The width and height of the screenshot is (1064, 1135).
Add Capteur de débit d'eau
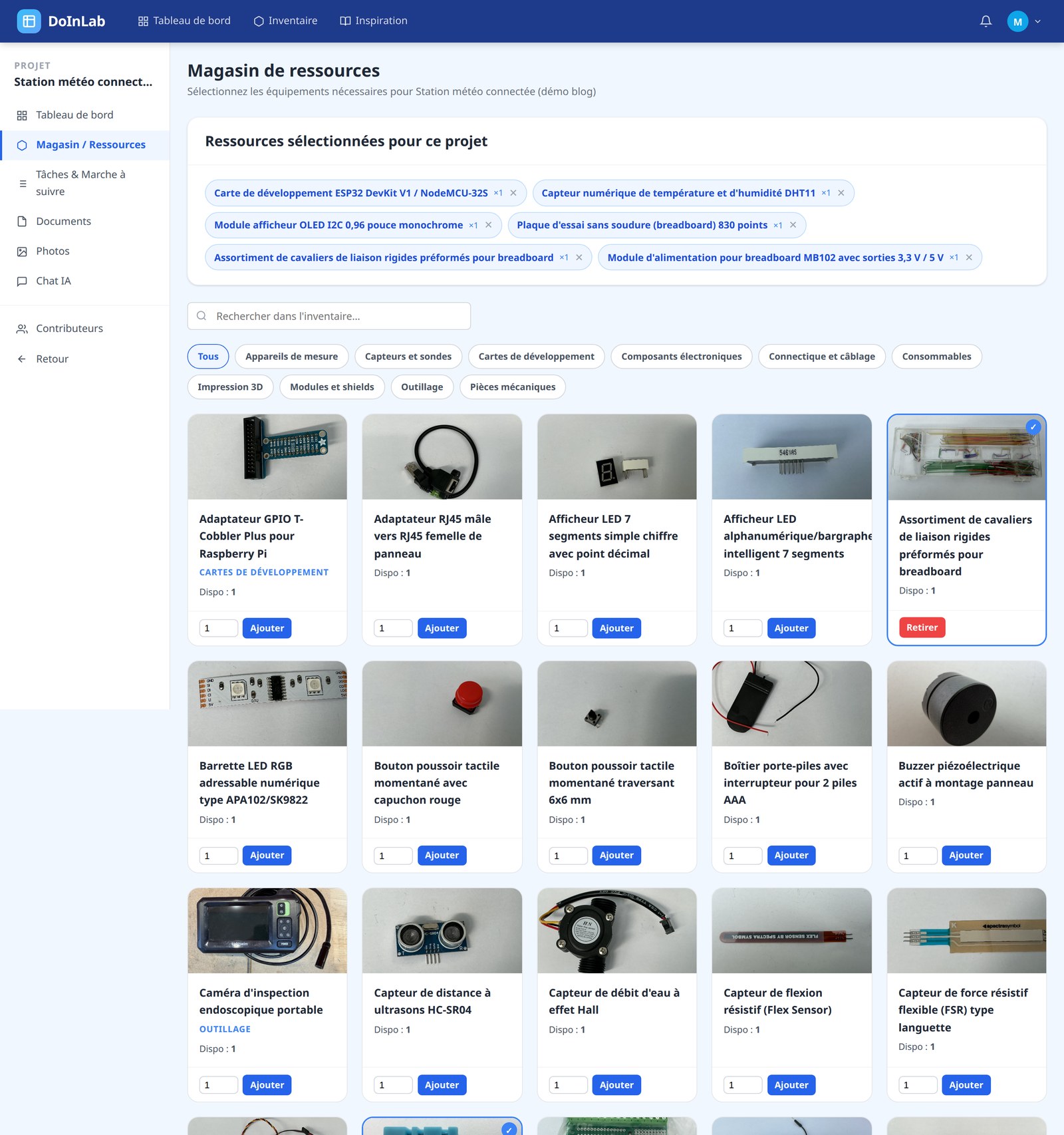(x=616, y=1085)
